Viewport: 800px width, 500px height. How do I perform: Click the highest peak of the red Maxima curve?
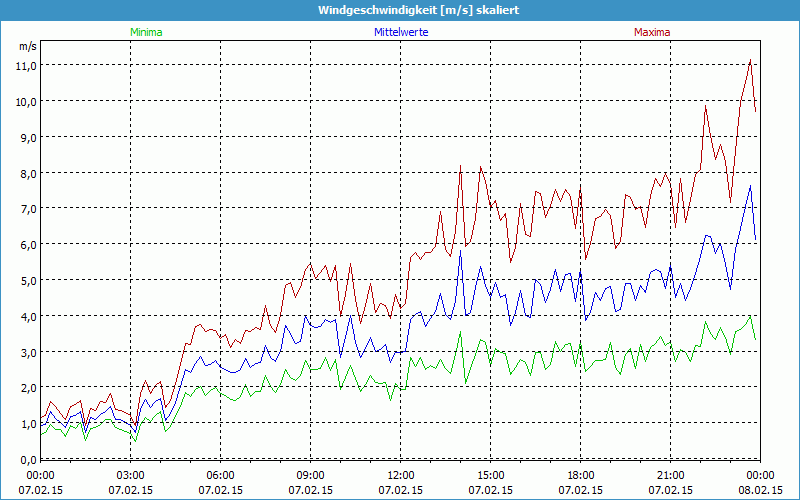(x=750, y=60)
